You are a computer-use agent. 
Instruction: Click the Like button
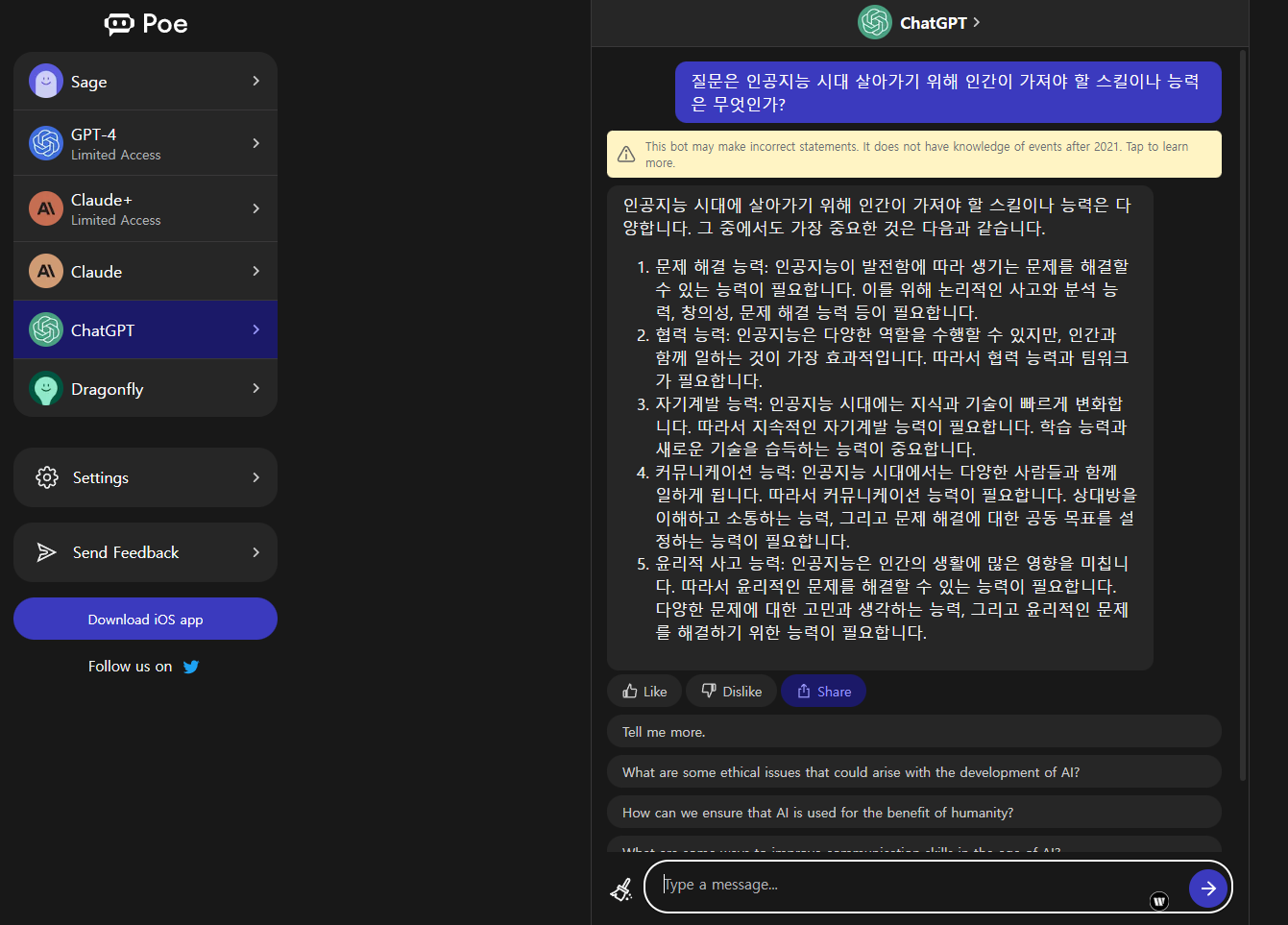644,691
